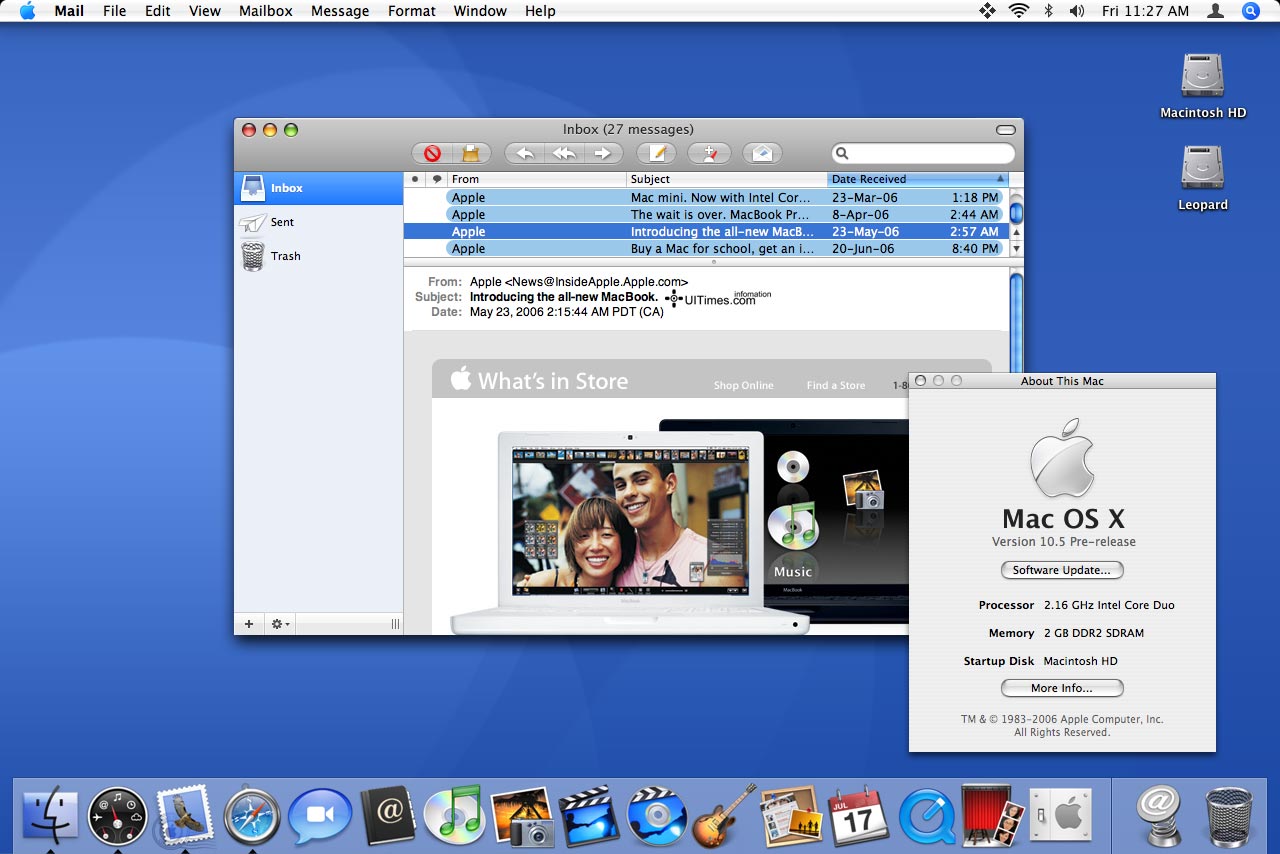The height and width of the screenshot is (854, 1280).
Task: Click the magnifier icon in Mail search
Action: 843,154
